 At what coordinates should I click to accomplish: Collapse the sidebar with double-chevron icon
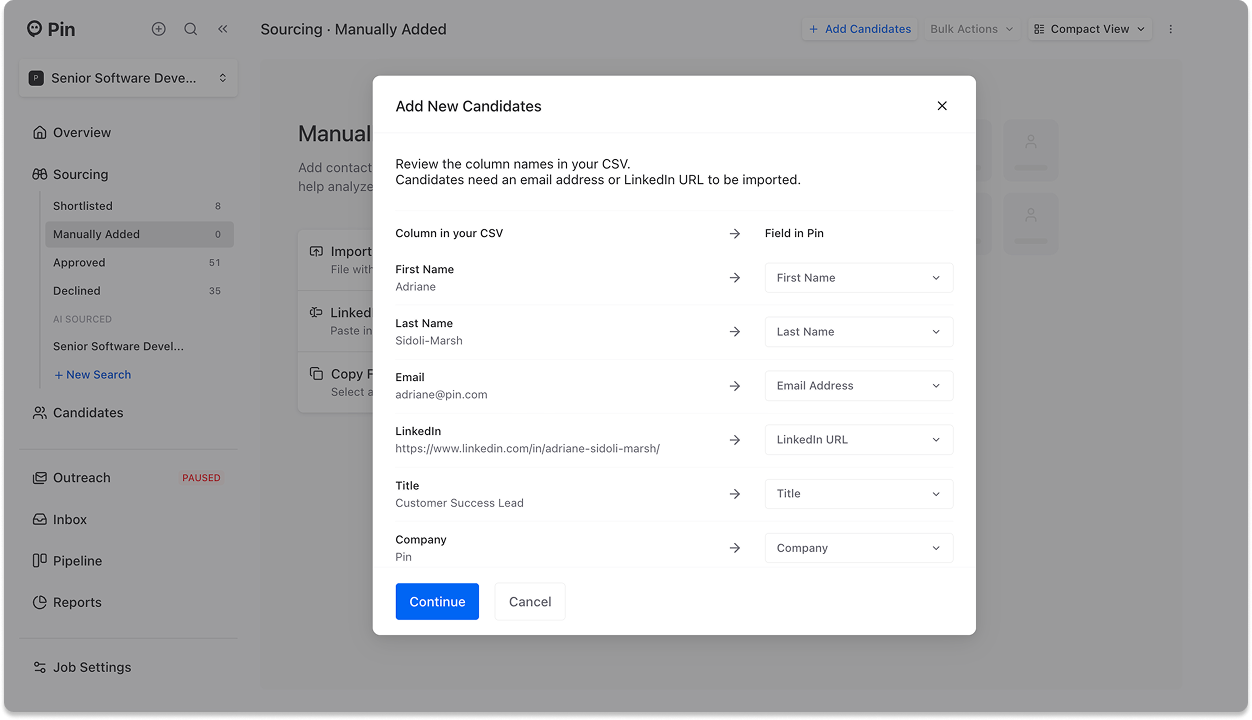pos(223,29)
